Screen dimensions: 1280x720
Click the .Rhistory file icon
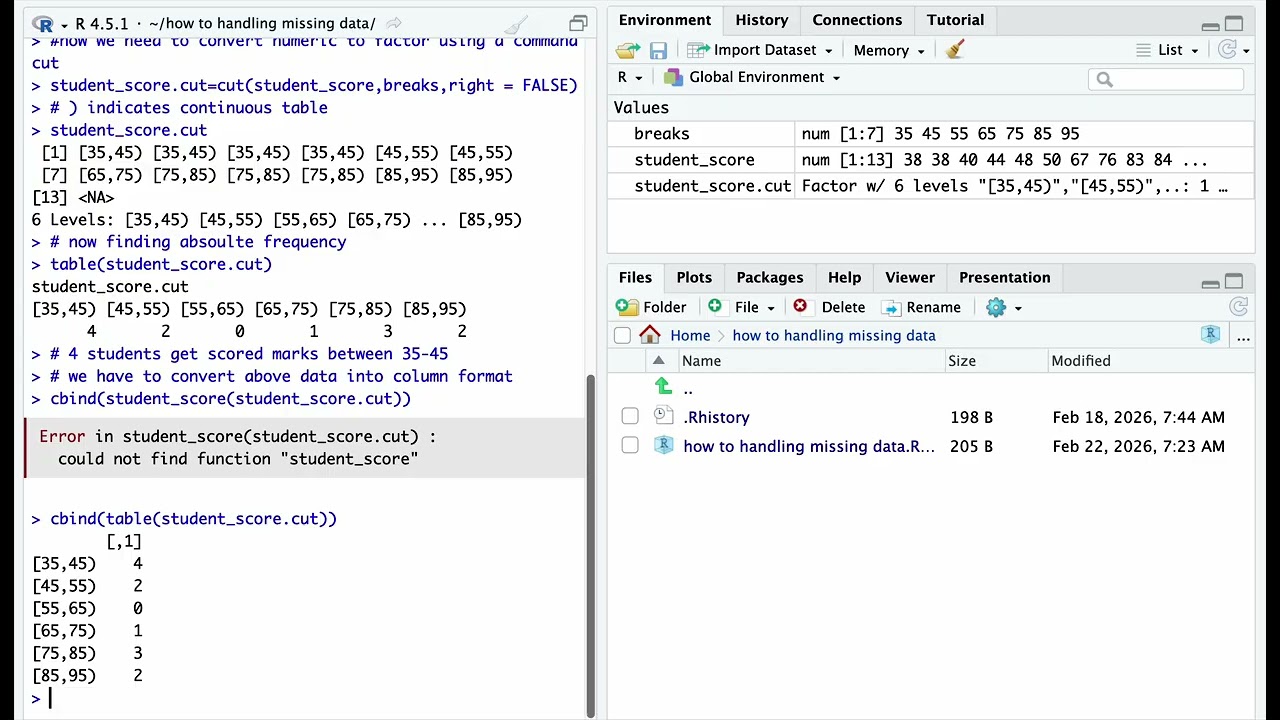pyautogui.click(x=663, y=416)
